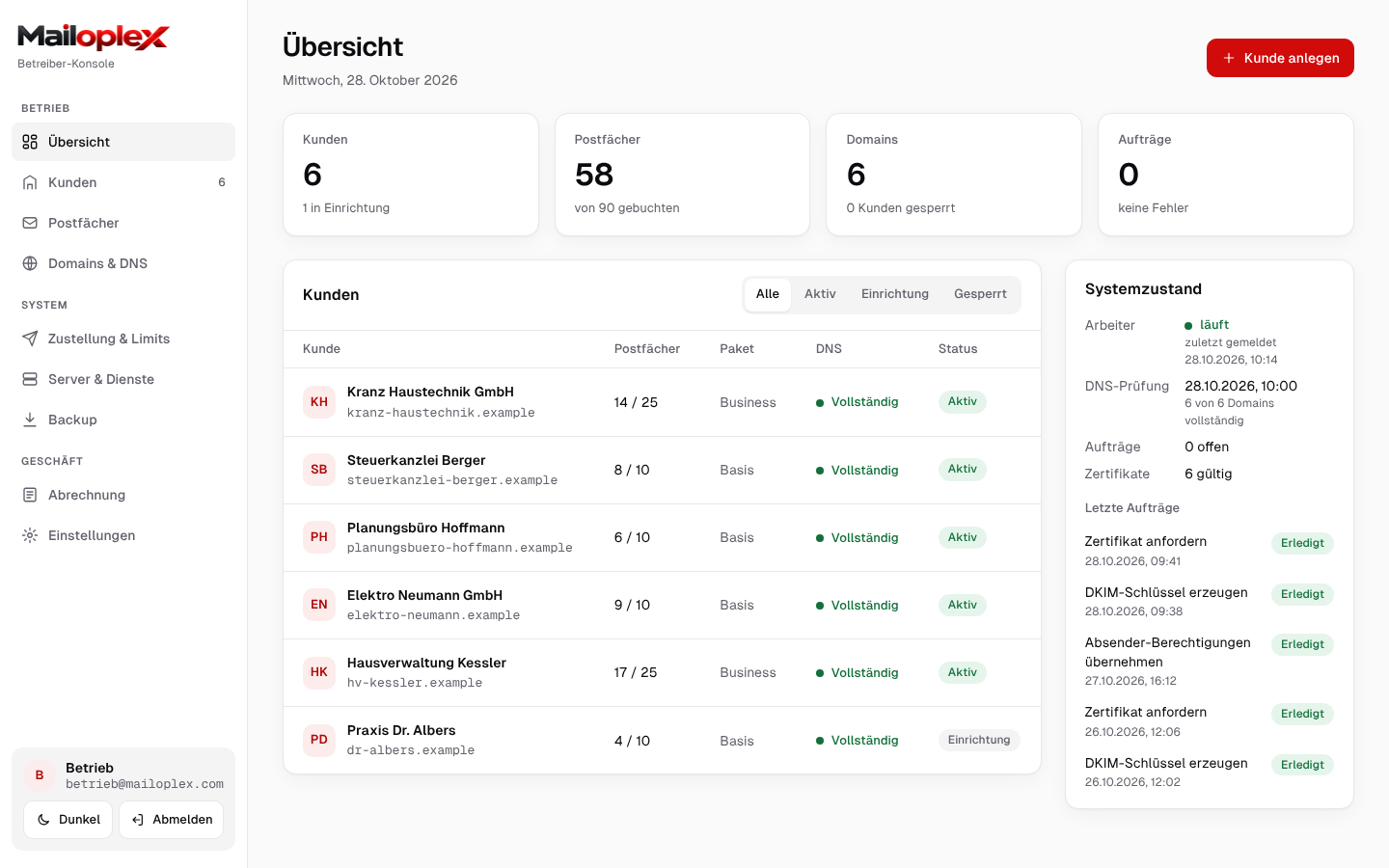Create a new customer with Kunde anlegen
This screenshot has width=1389, height=868.
click(x=1280, y=58)
